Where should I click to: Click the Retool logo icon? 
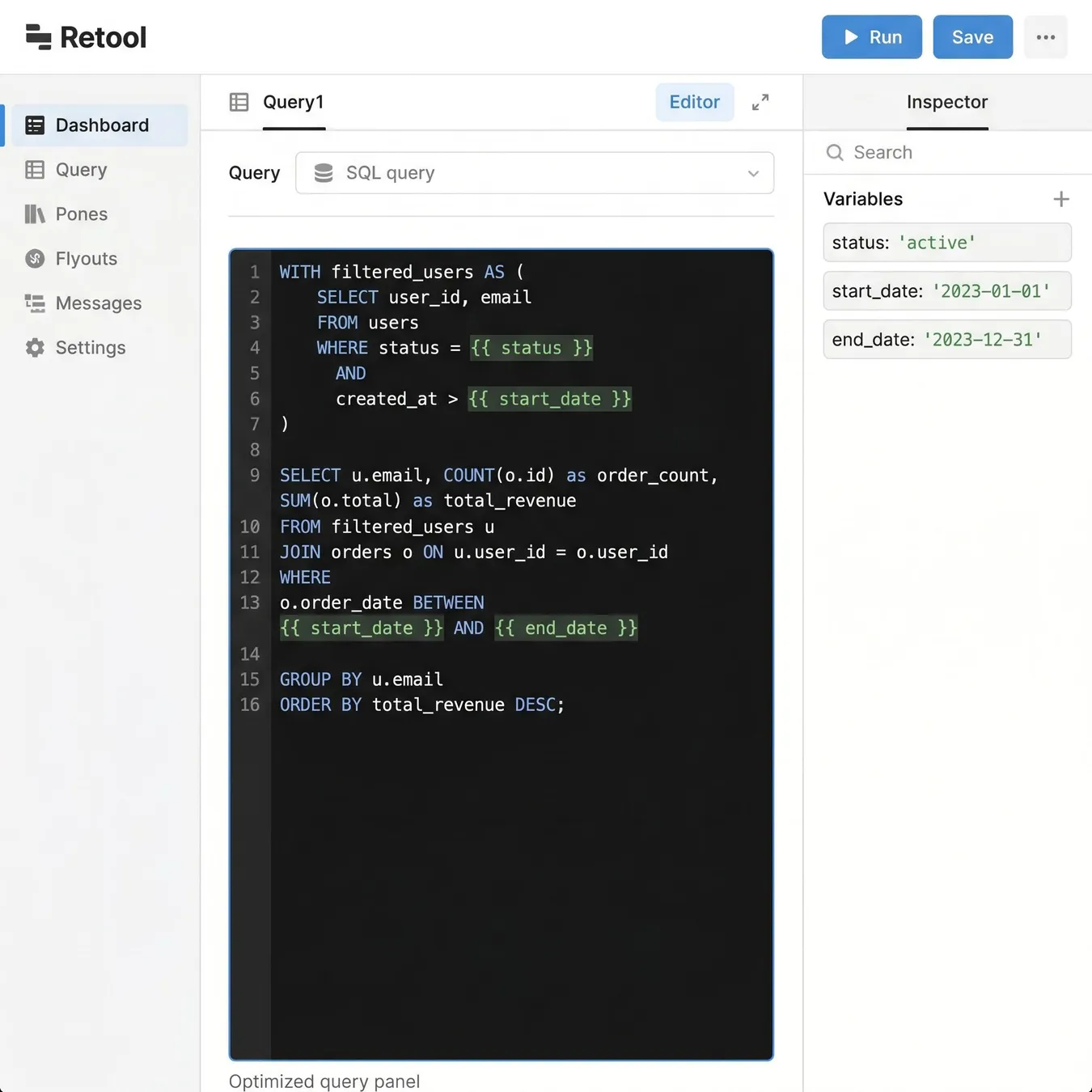pos(38,37)
